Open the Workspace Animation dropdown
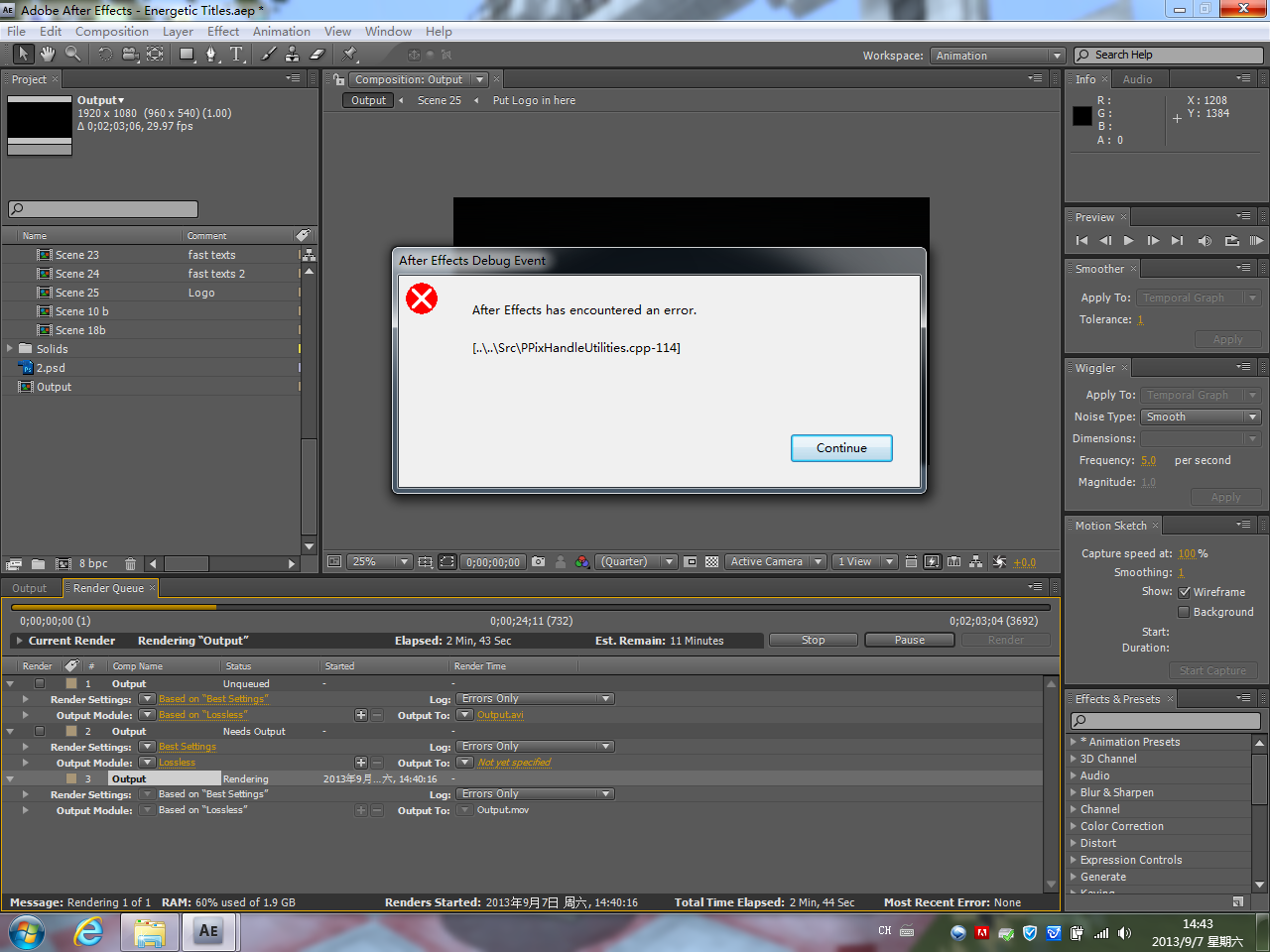 click(998, 56)
